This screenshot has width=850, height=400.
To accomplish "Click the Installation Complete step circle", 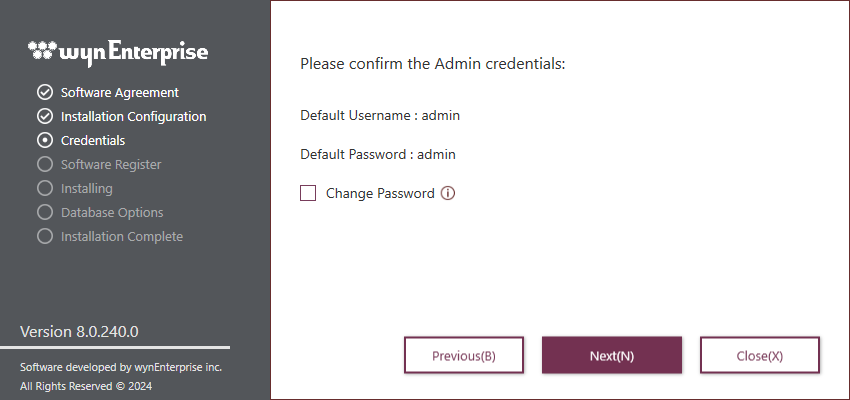I will click(x=45, y=236).
